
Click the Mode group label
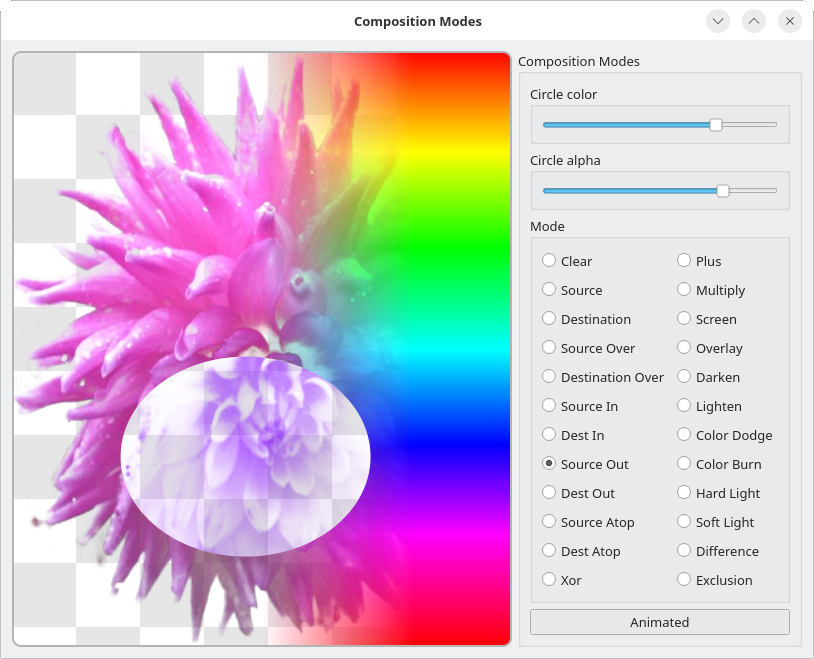tap(547, 226)
